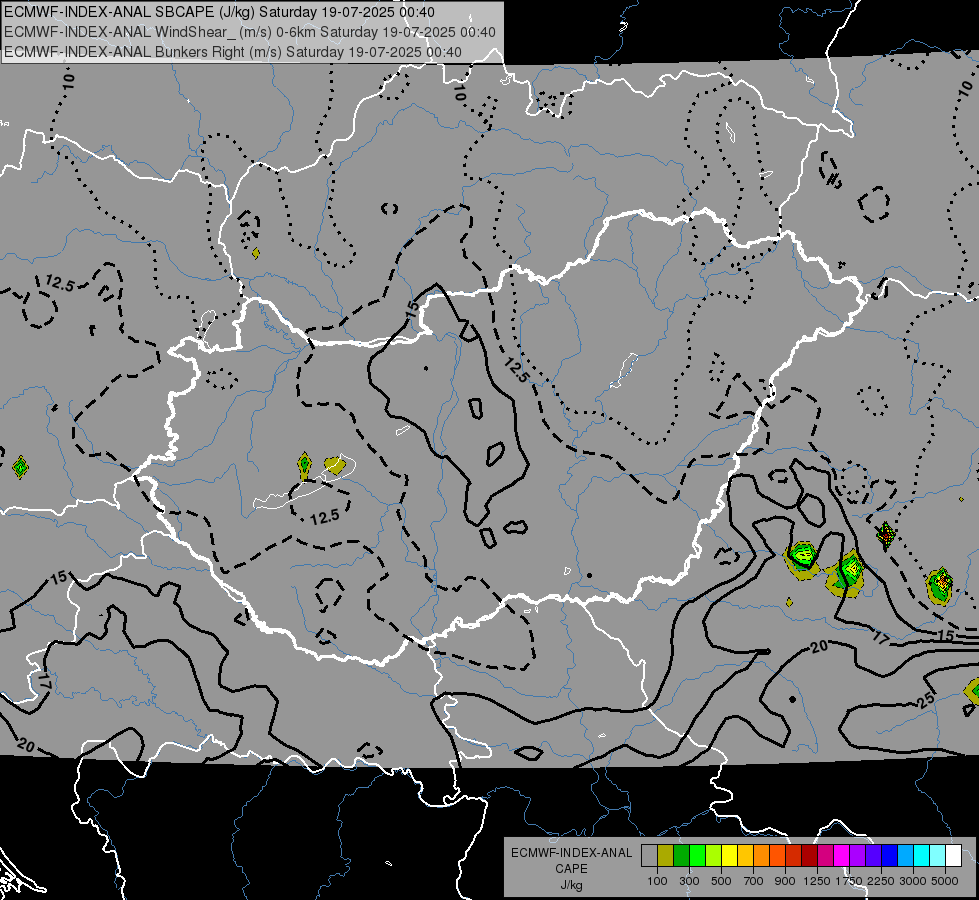Pick the olive CAPE swatch above 100
The width and height of the screenshot is (979, 900).
coord(666,856)
